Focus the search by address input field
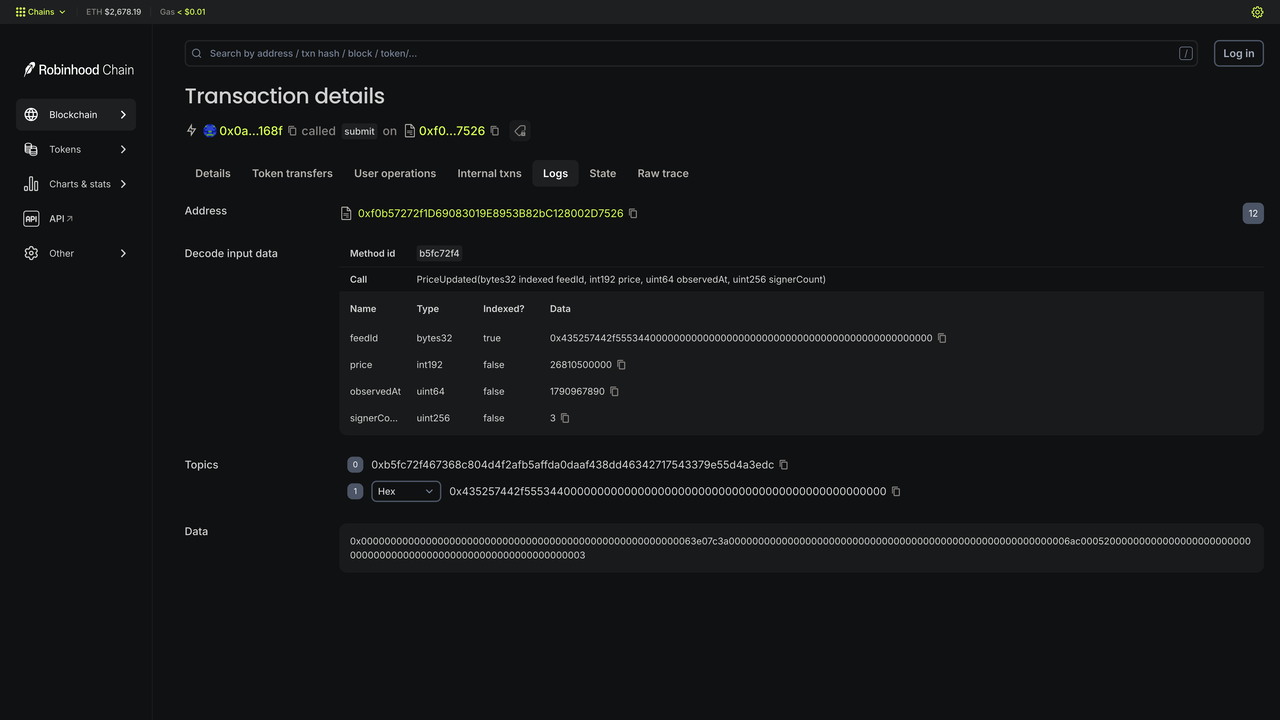 (691, 53)
